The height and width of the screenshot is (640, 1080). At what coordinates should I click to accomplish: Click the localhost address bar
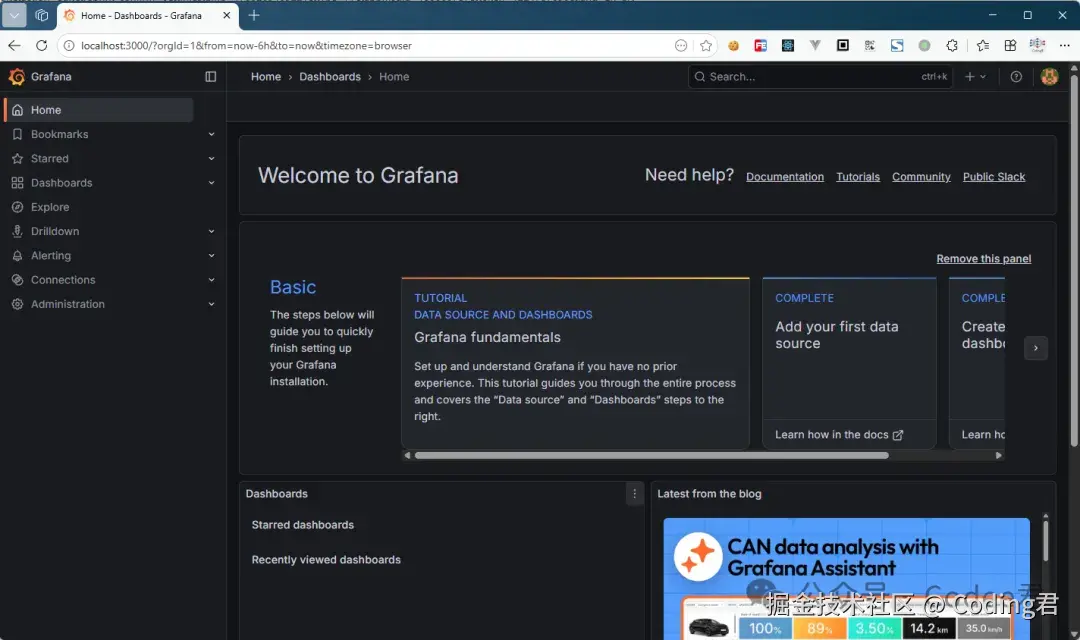click(x=372, y=45)
